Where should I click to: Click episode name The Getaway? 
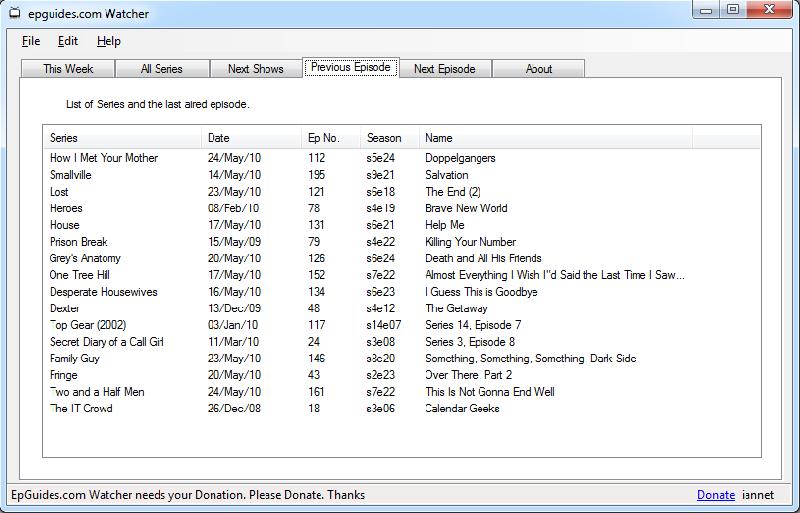456,308
